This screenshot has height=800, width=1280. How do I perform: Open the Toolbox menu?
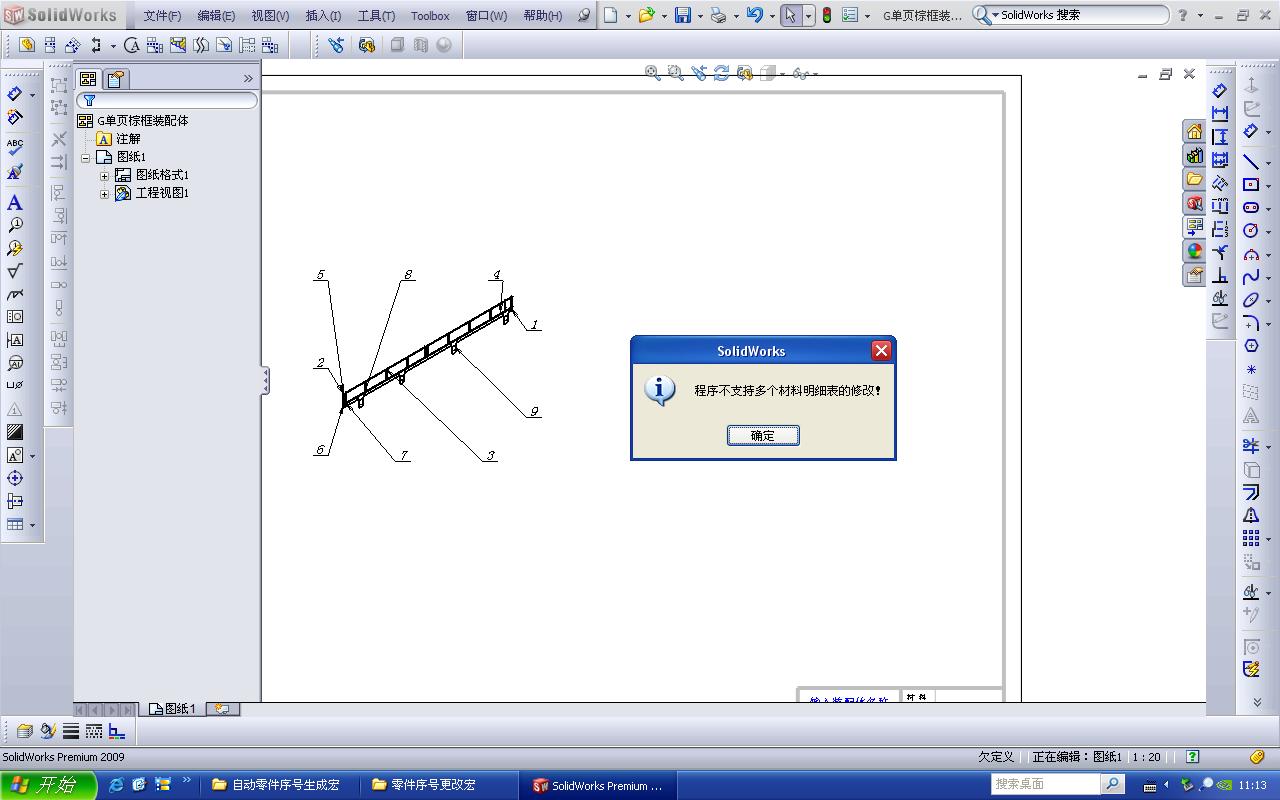point(430,16)
